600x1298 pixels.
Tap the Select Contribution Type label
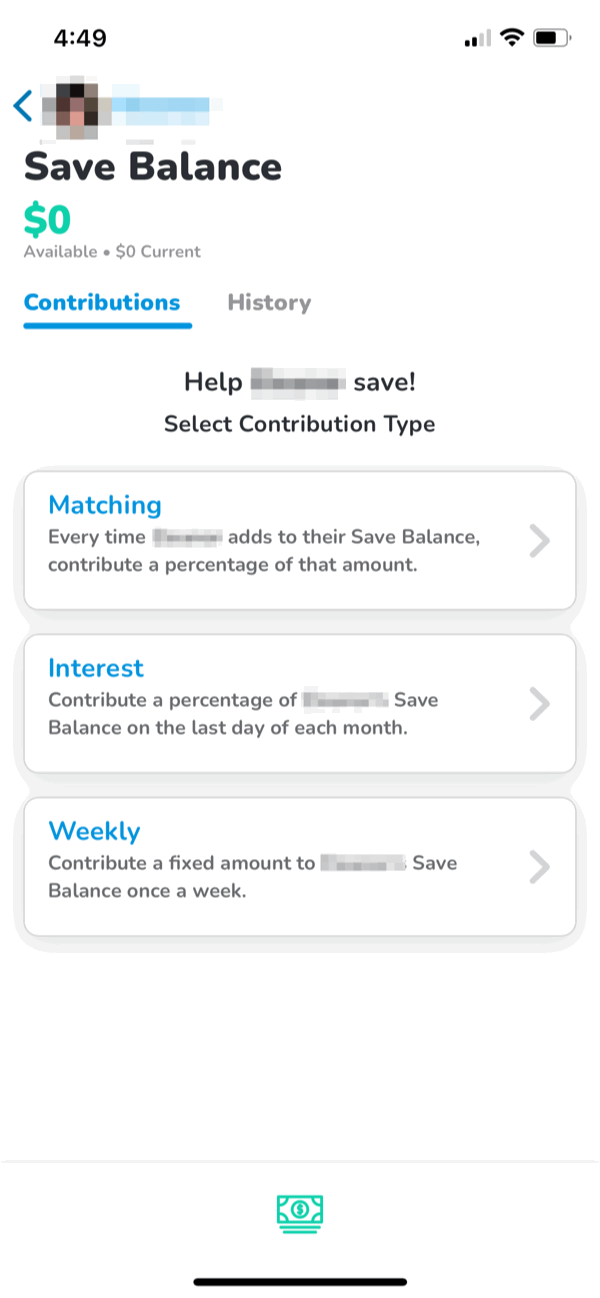[x=300, y=424]
